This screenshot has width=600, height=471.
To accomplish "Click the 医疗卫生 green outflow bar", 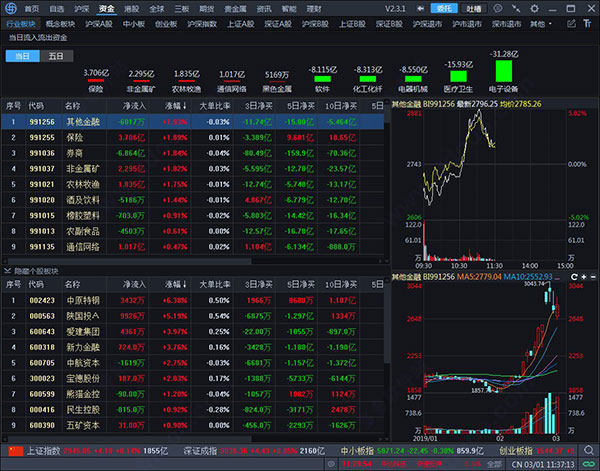I will tap(458, 76).
